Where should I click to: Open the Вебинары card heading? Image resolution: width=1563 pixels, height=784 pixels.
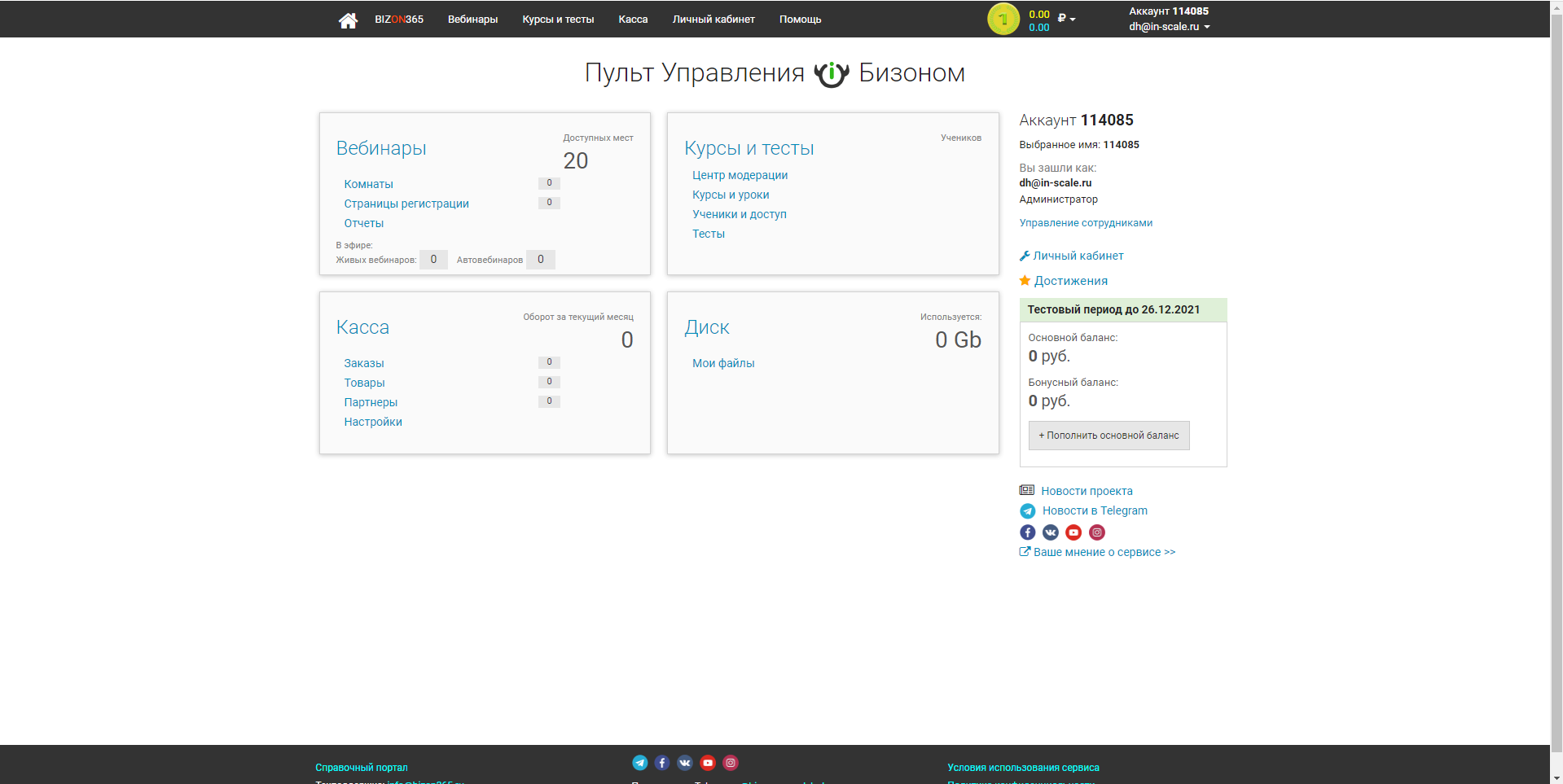point(381,148)
